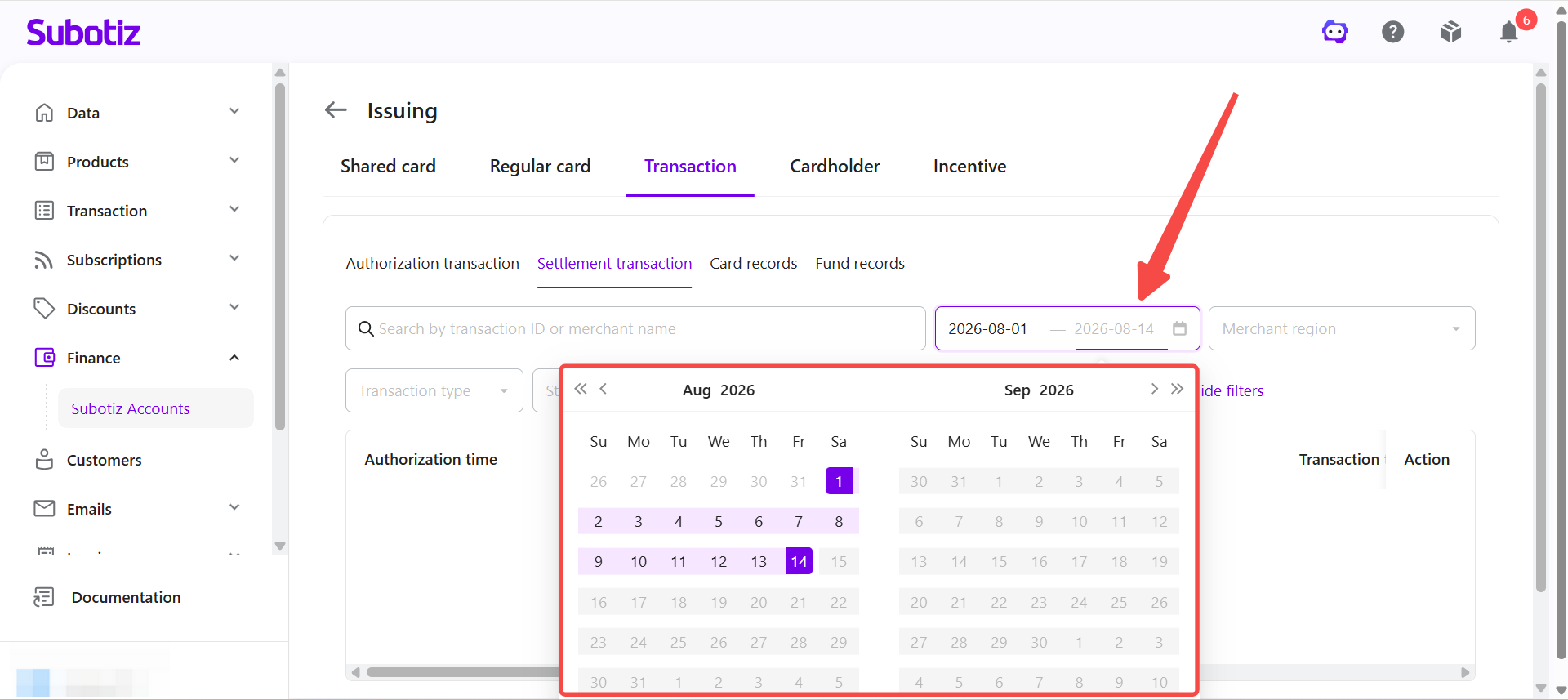Select August 14 in the calendar
Screen dimensions: 1568x700
point(799,561)
